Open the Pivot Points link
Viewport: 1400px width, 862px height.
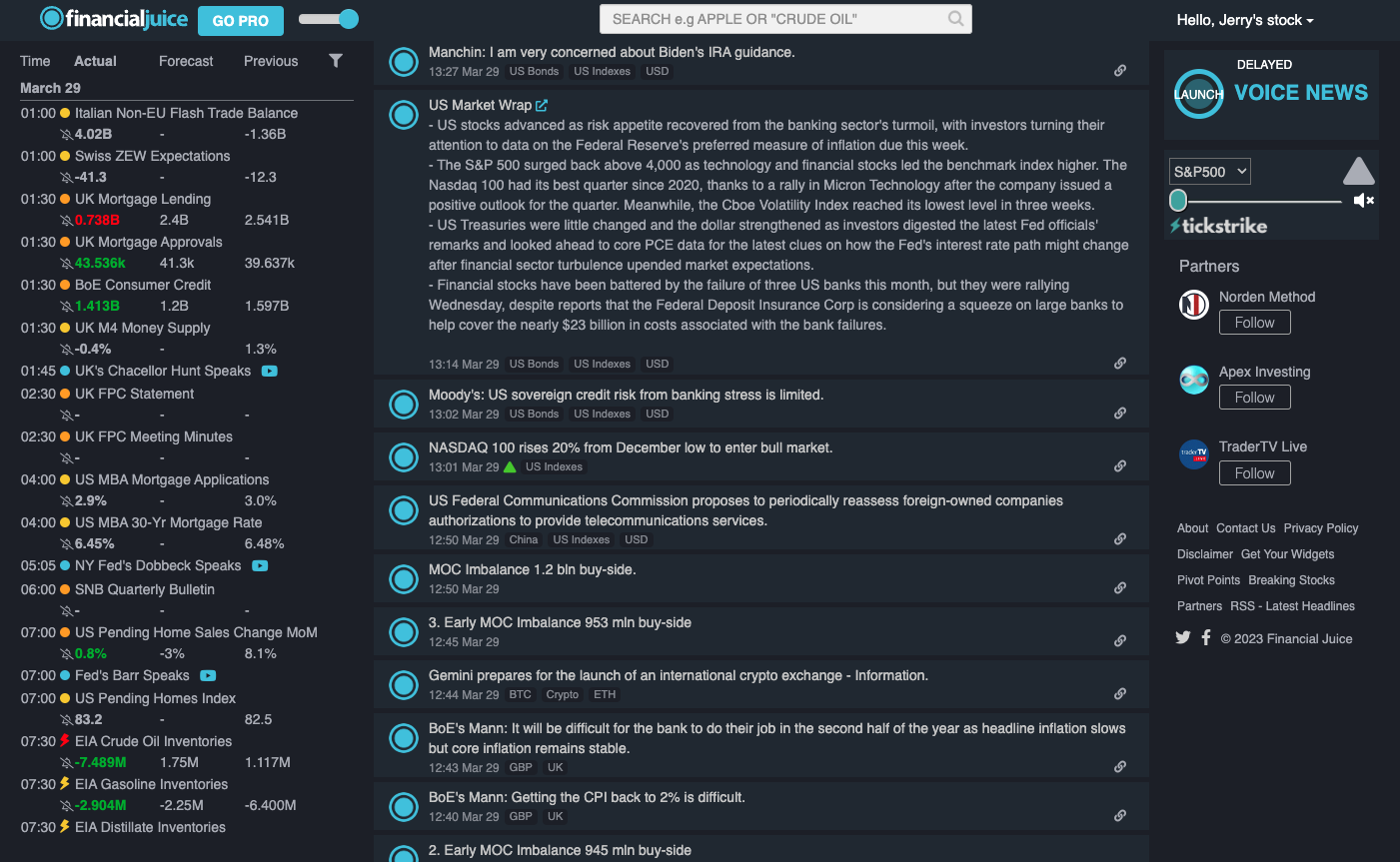[1208, 580]
